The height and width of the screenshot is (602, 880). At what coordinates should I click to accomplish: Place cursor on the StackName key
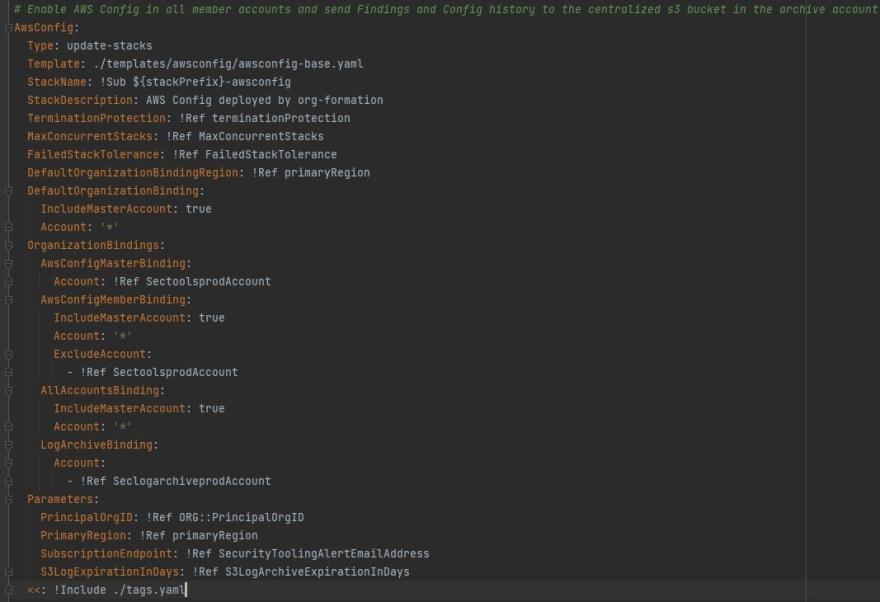(57, 82)
